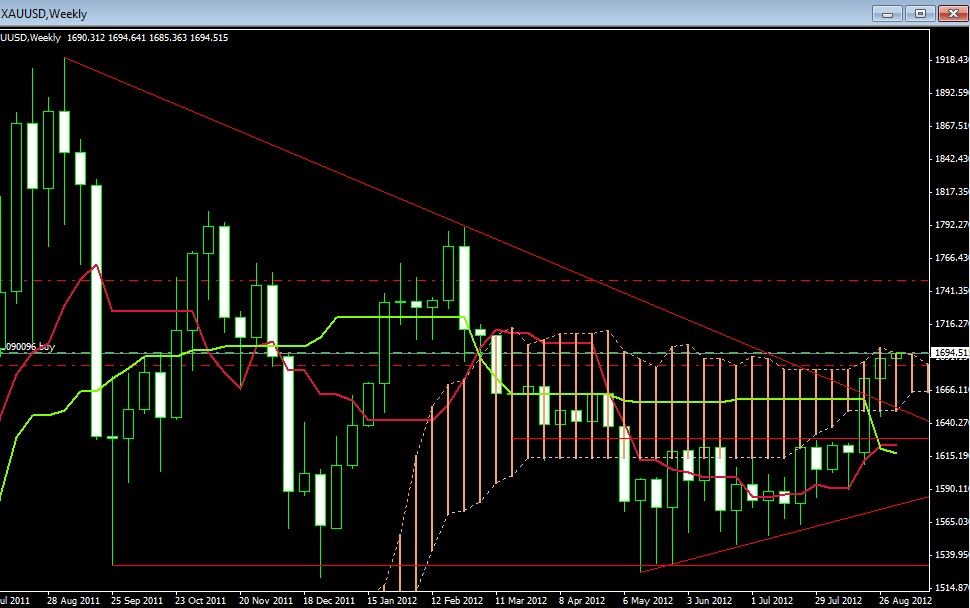Viewport: 970px width, 608px height.
Task: Click the 26 Aug 2012 date label
Action: [905, 601]
